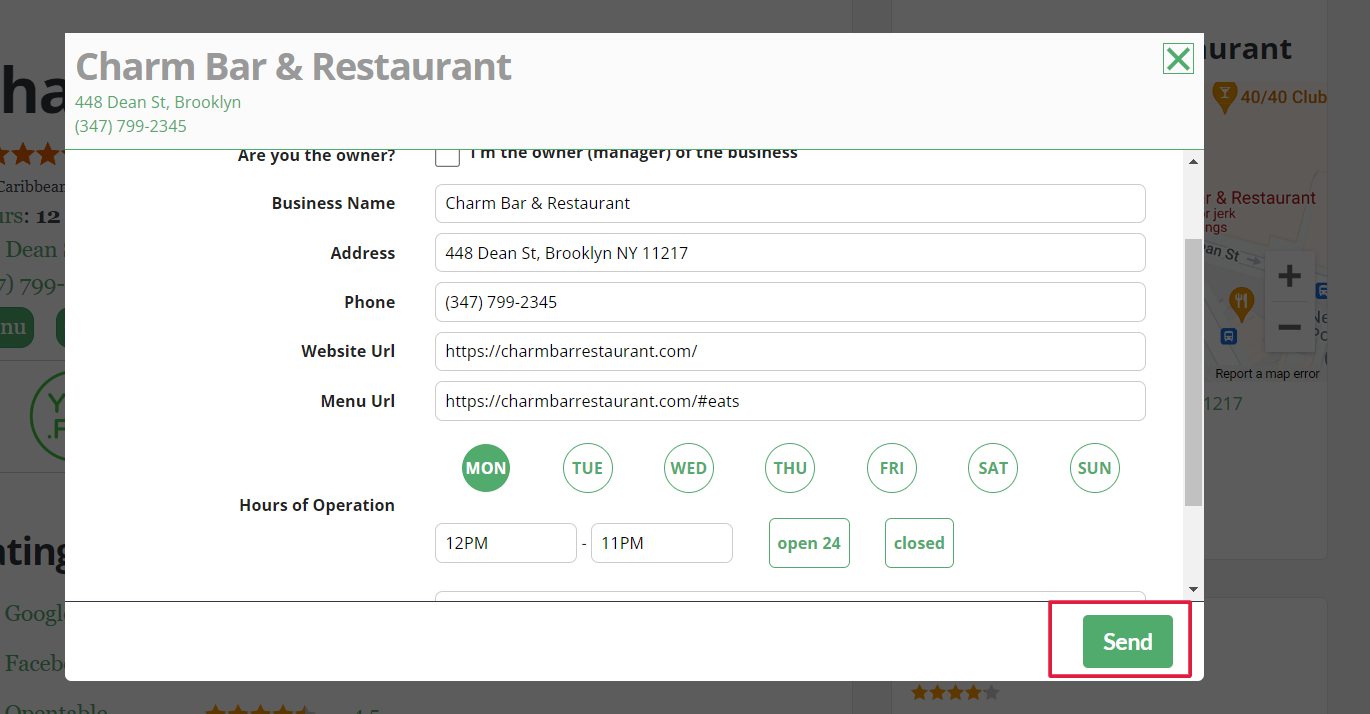Click the bus stop map icon

1229,337
